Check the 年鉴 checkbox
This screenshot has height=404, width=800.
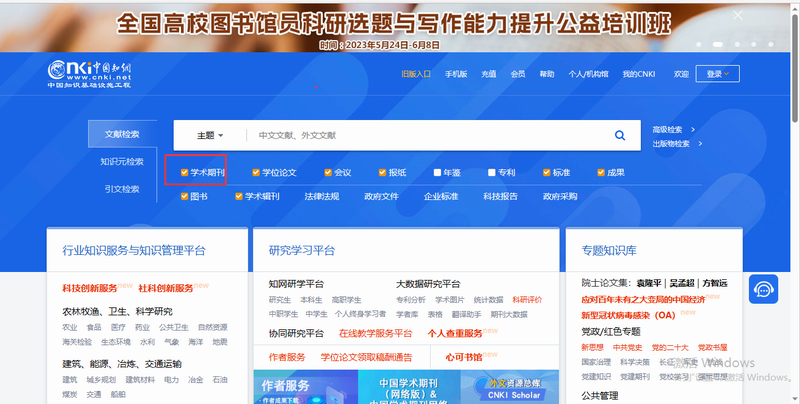437,172
